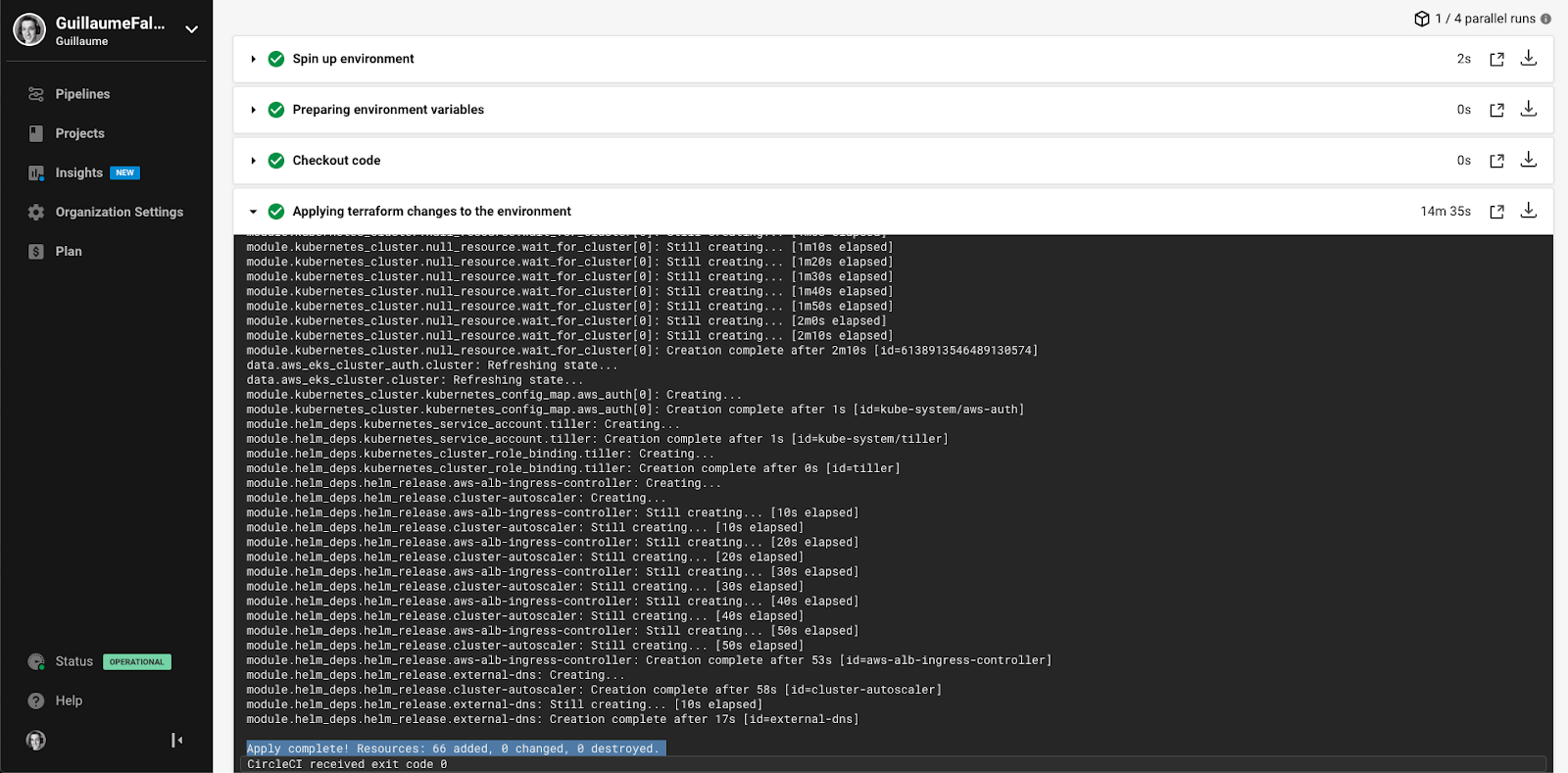Expand the Spin up environment step
The image size is (1568, 773).
click(253, 59)
